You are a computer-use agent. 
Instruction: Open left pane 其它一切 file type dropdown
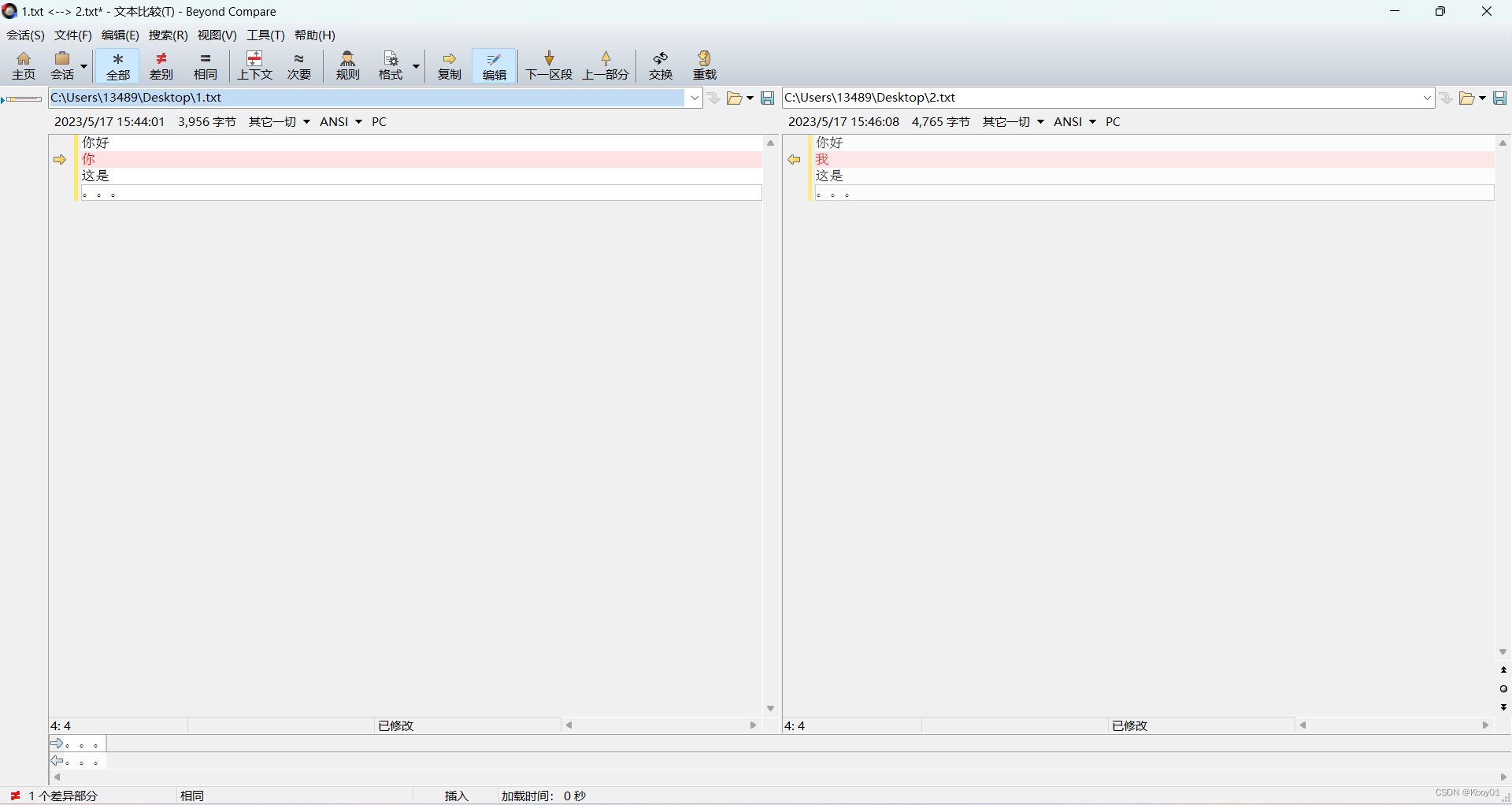[280, 122]
